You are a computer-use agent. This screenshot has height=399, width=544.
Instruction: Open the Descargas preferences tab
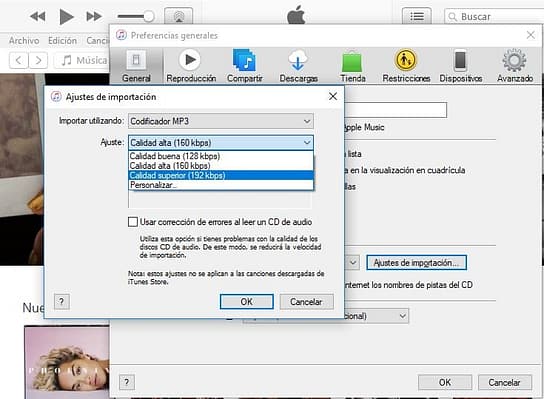[298, 66]
